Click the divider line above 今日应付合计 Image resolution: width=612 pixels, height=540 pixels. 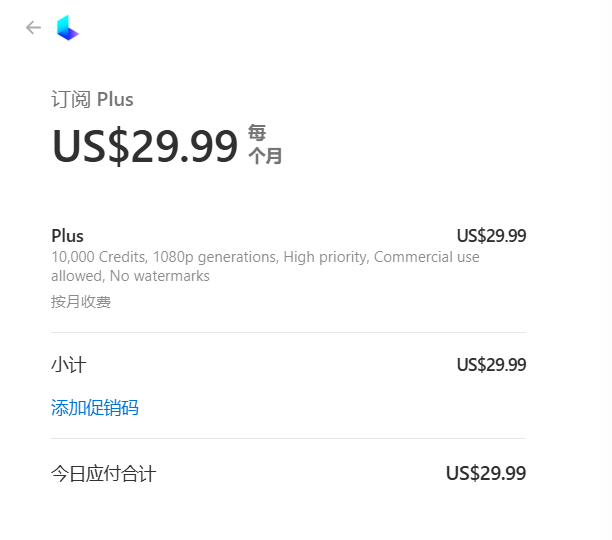288,438
